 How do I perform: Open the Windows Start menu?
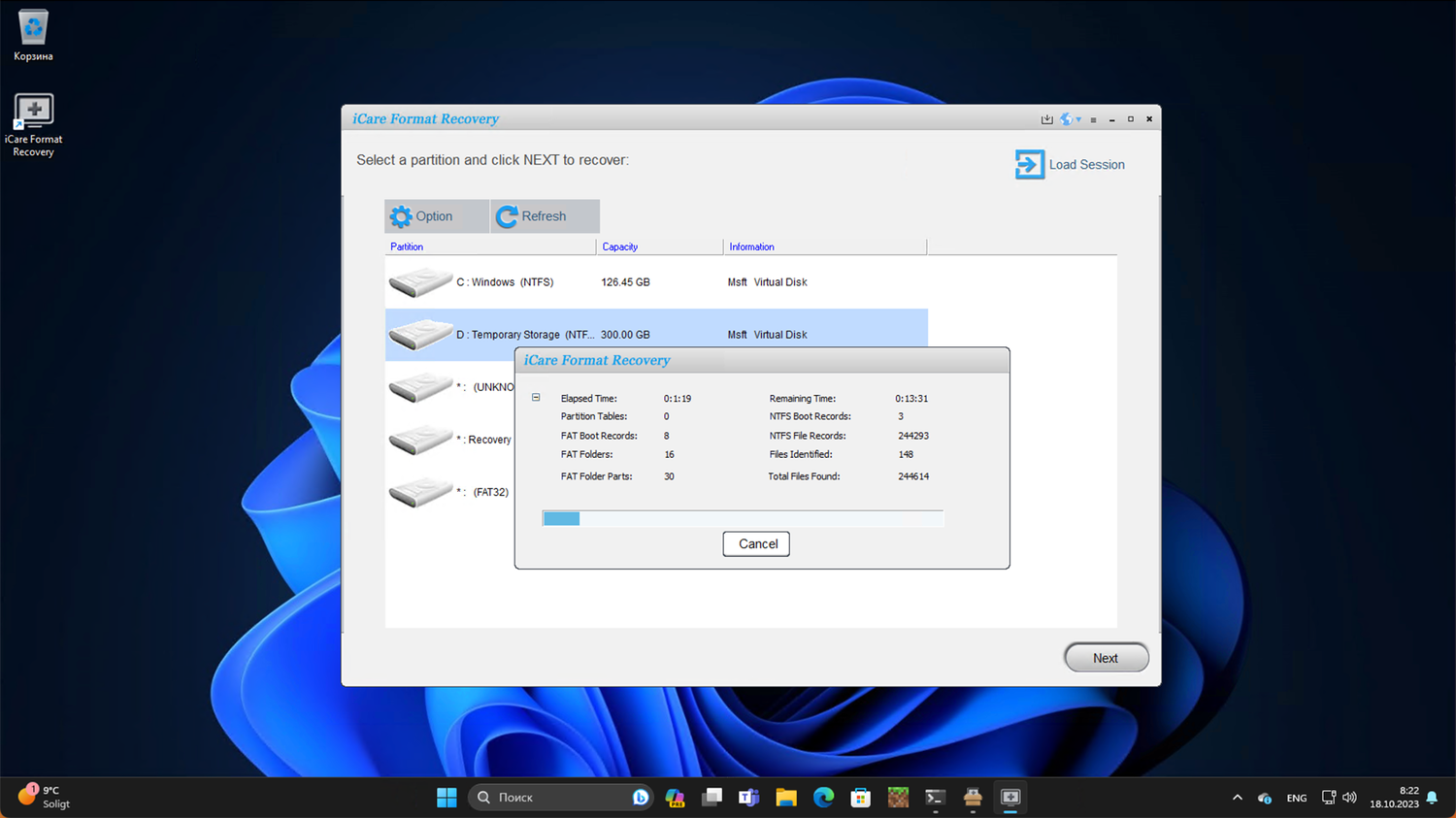447,798
